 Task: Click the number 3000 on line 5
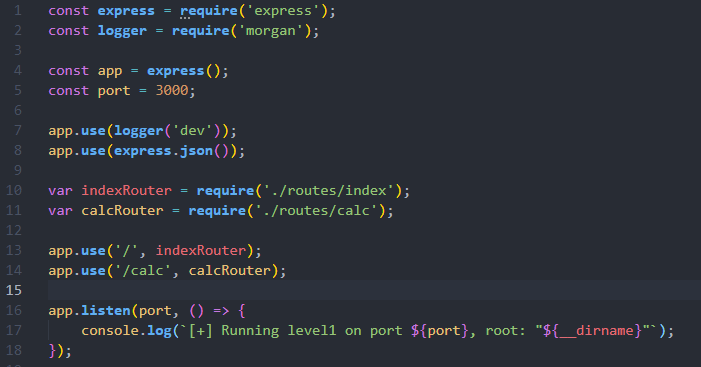click(x=172, y=91)
